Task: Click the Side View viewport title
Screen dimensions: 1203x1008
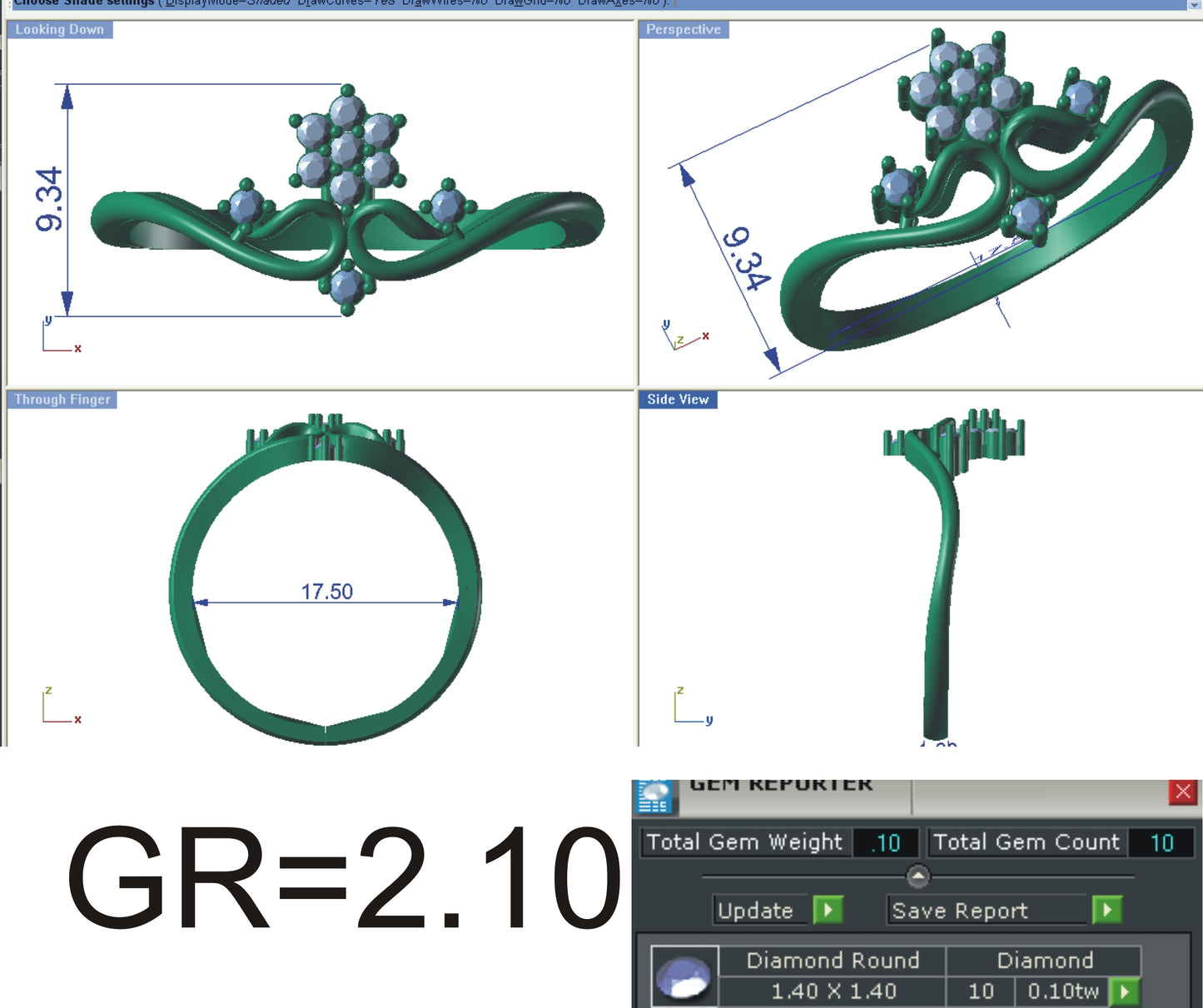Action: (x=678, y=400)
